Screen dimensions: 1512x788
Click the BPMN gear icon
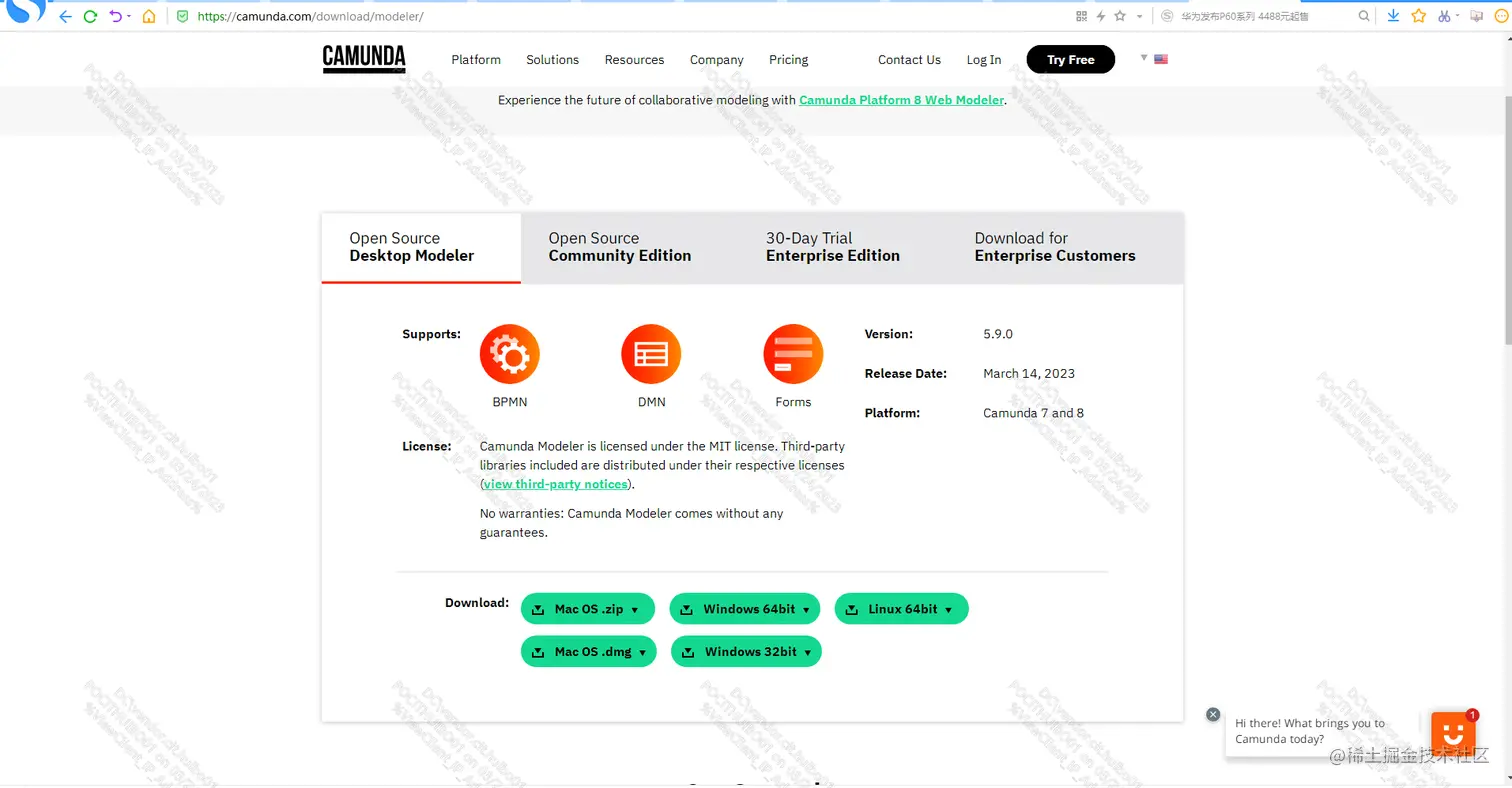[x=510, y=354]
